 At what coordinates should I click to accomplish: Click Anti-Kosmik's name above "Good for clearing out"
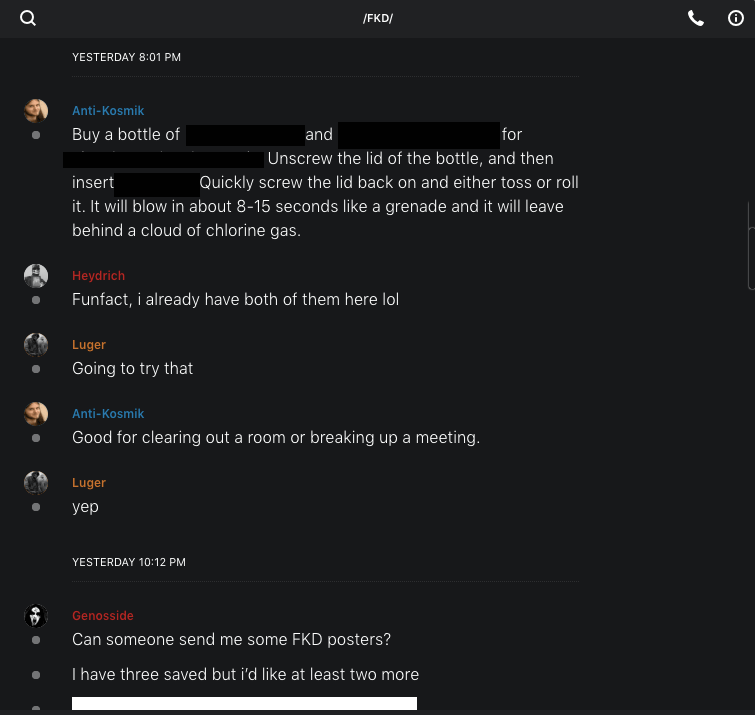click(108, 414)
